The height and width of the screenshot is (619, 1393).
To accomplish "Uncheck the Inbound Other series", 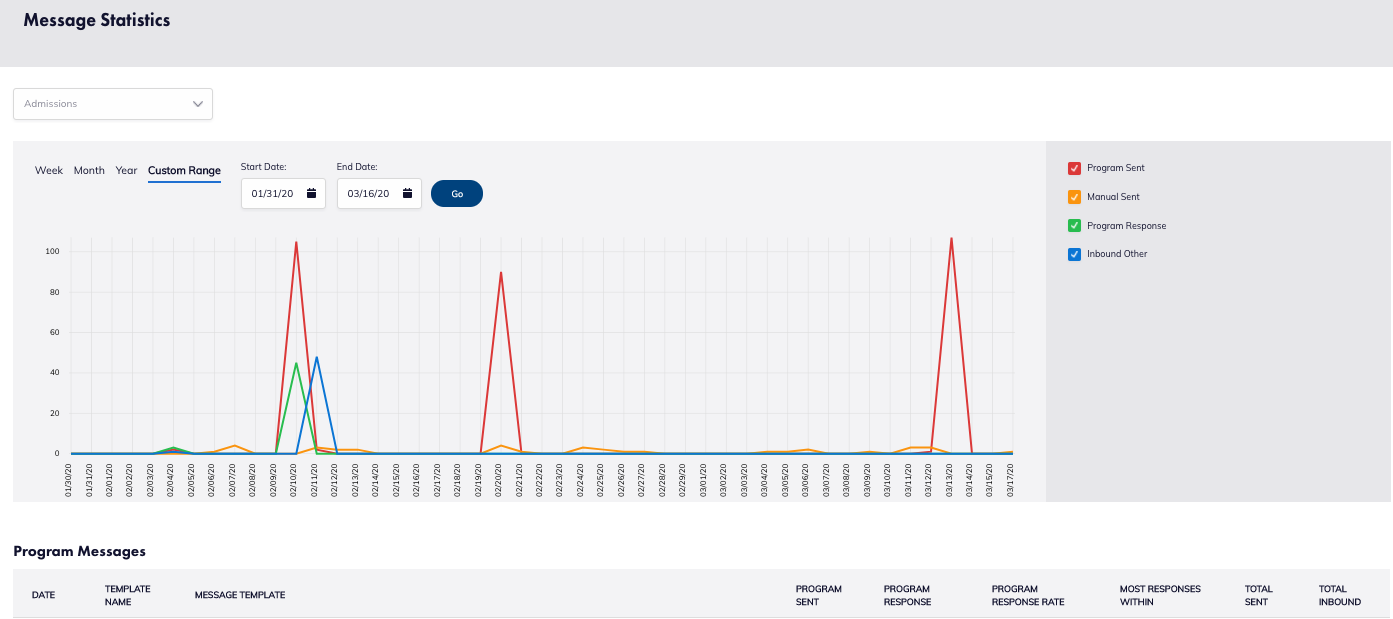I will coord(1075,254).
